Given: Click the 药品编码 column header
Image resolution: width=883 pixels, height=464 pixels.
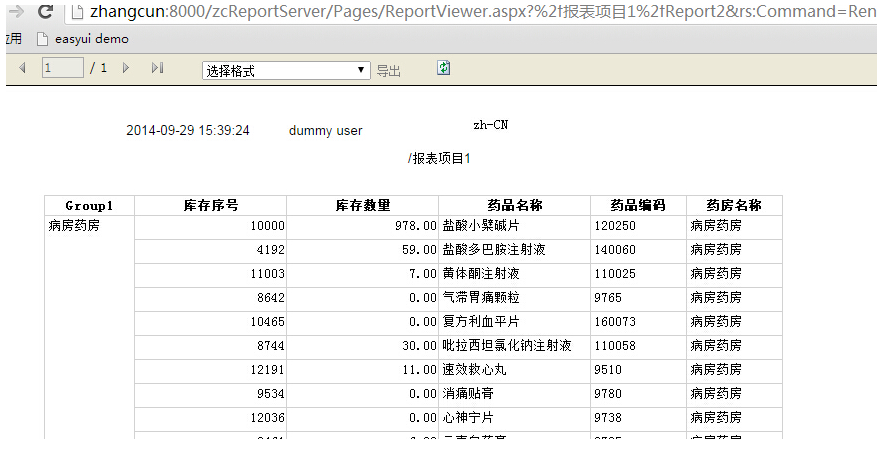Looking at the screenshot, I should click(x=638, y=205).
